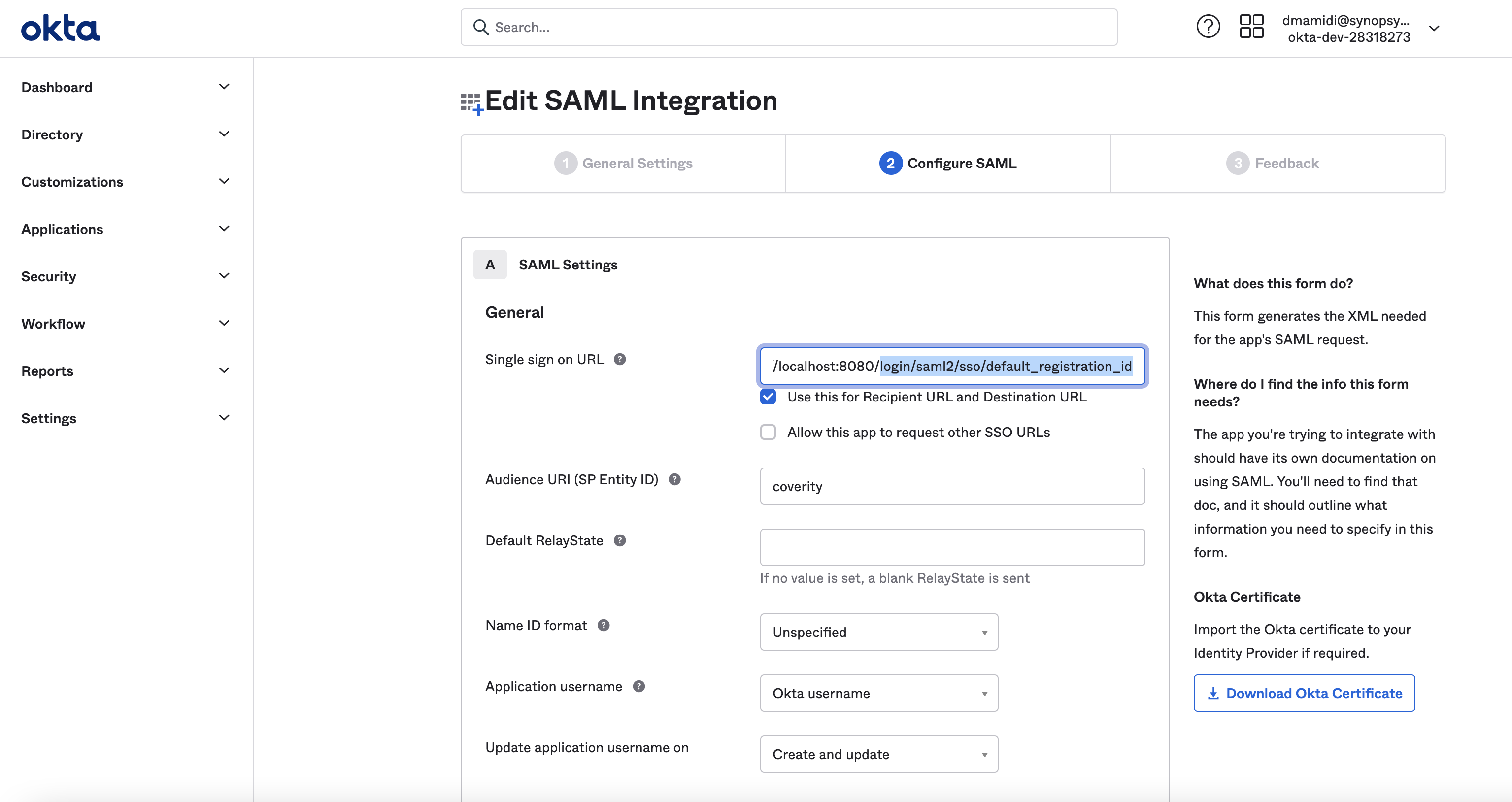Click help icon next to Default RelayState
This screenshot has width=1512, height=802.
620,540
